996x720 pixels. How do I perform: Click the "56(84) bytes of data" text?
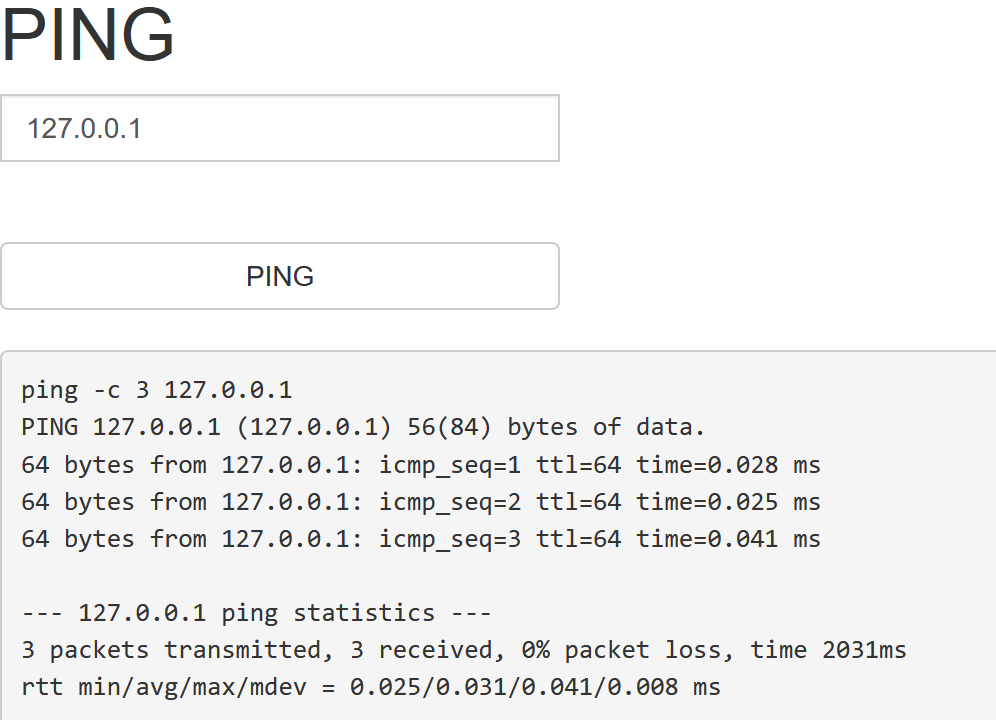click(x=556, y=427)
